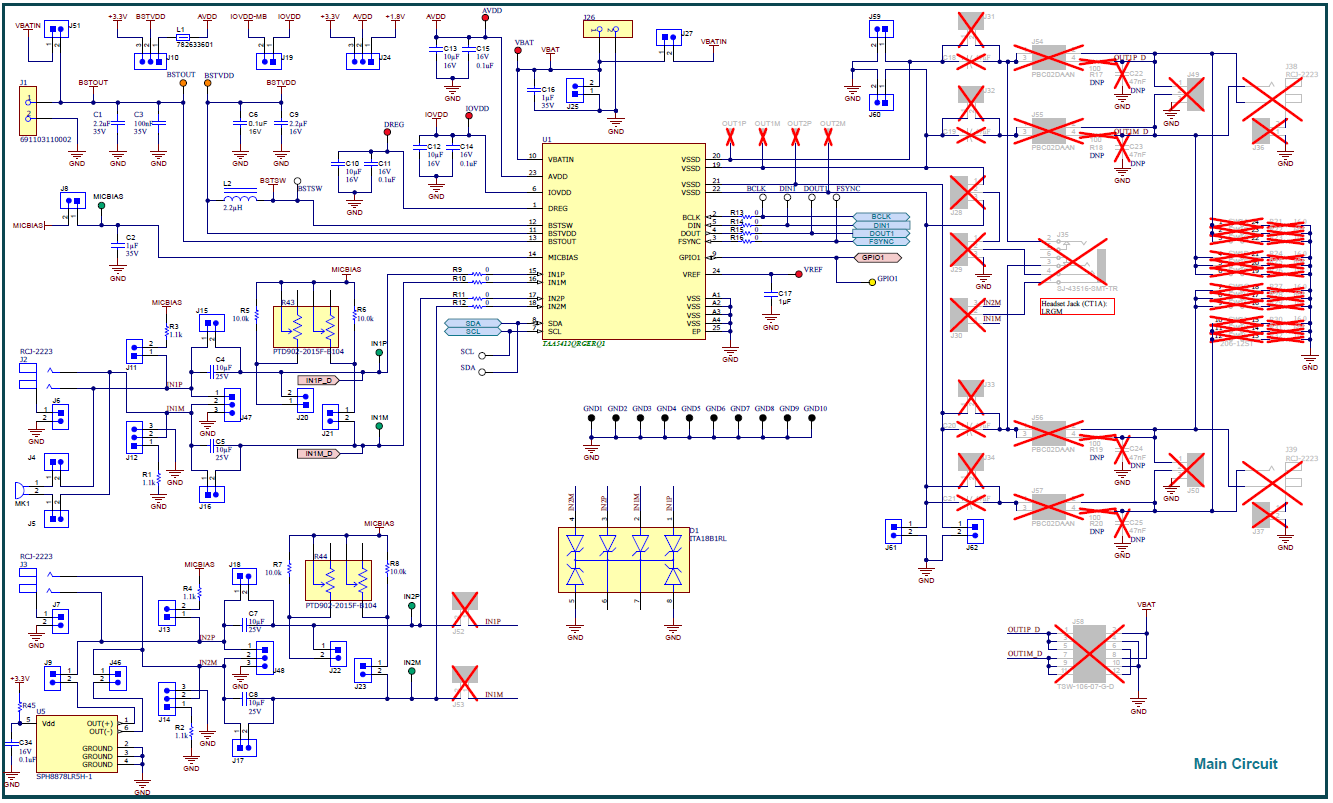Select the R44 dual potentiometer
Viewport: 1333px width, 803px height.
(338, 579)
